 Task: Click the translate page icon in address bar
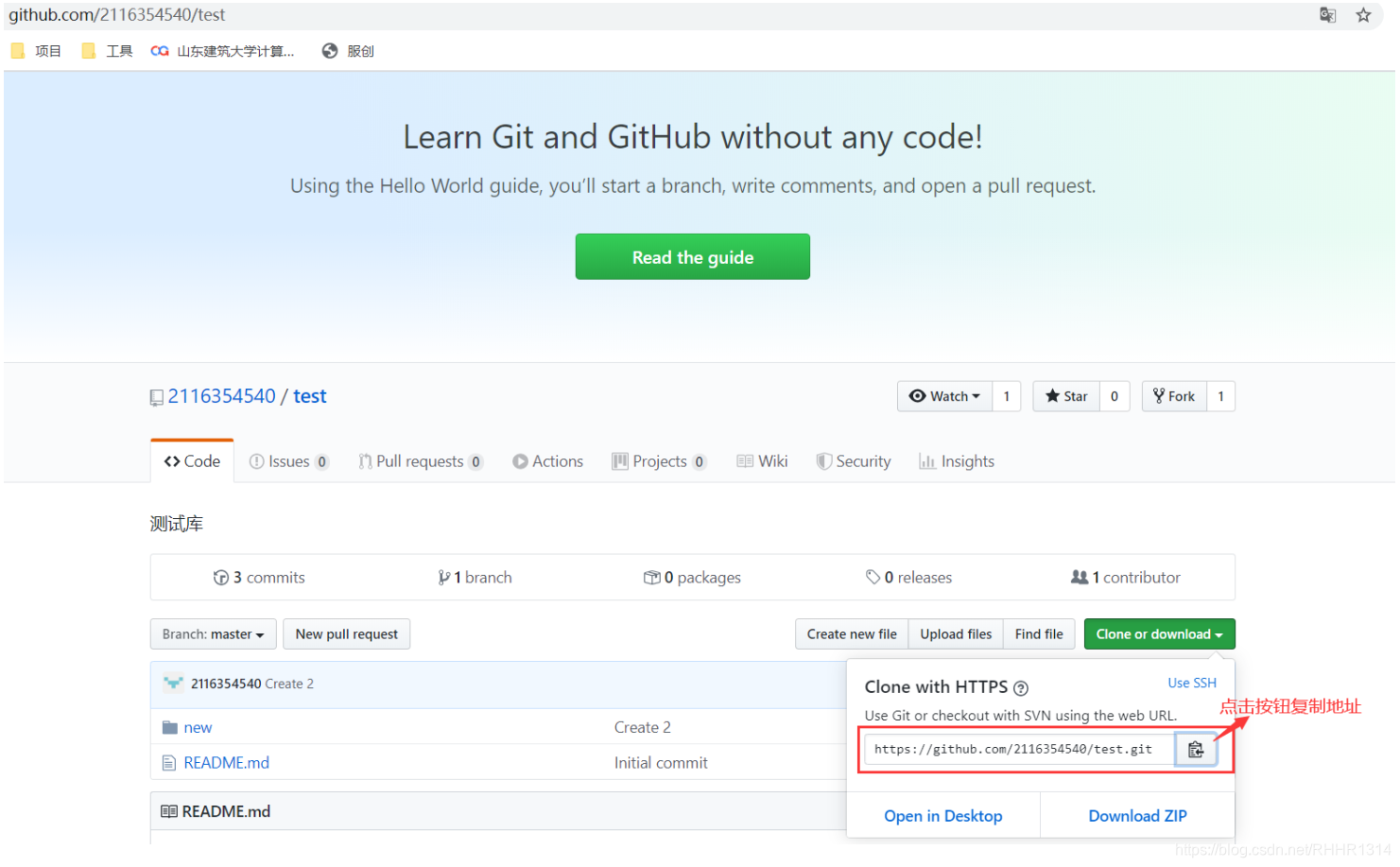[1327, 15]
